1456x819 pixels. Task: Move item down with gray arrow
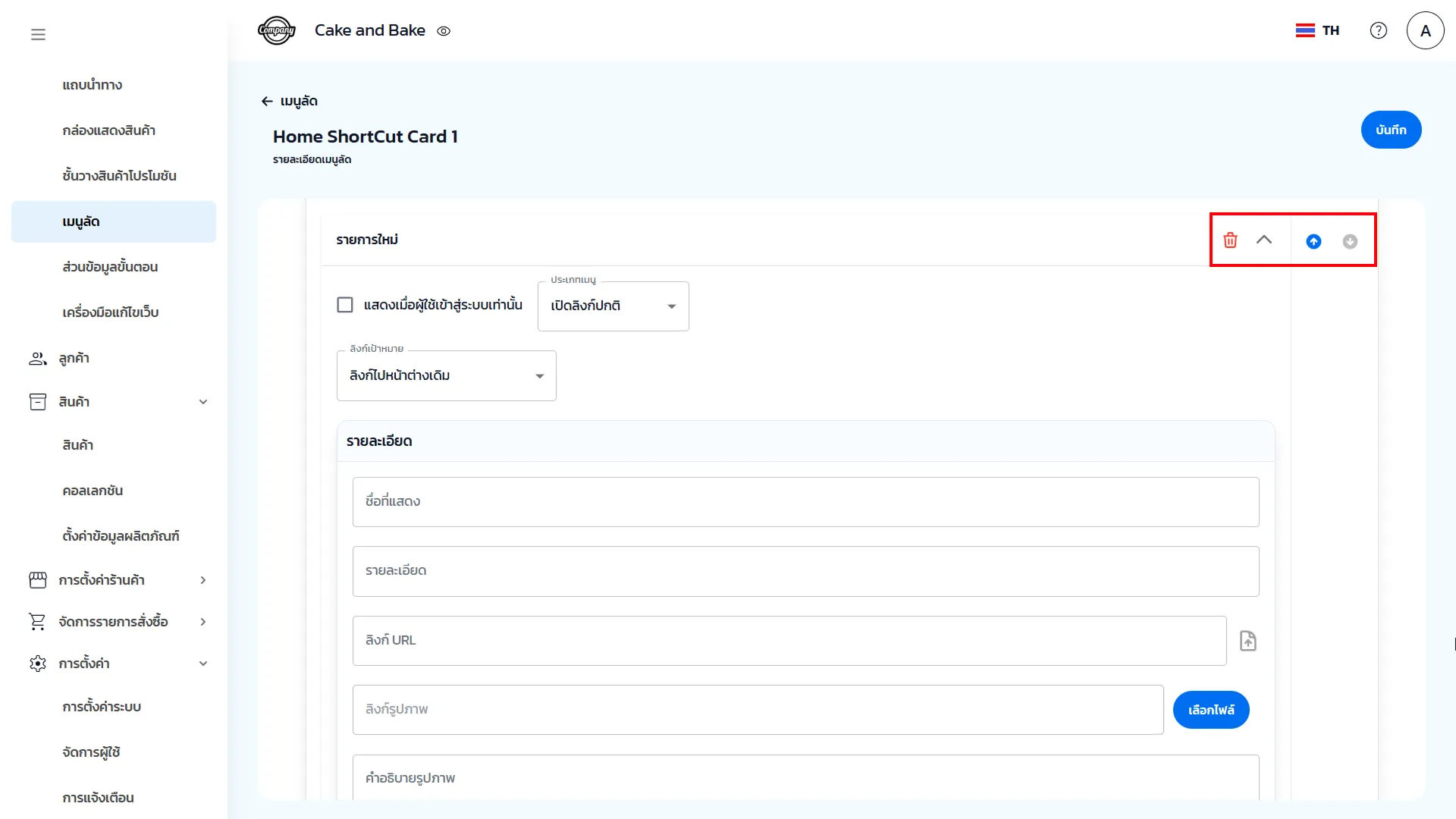1350,241
